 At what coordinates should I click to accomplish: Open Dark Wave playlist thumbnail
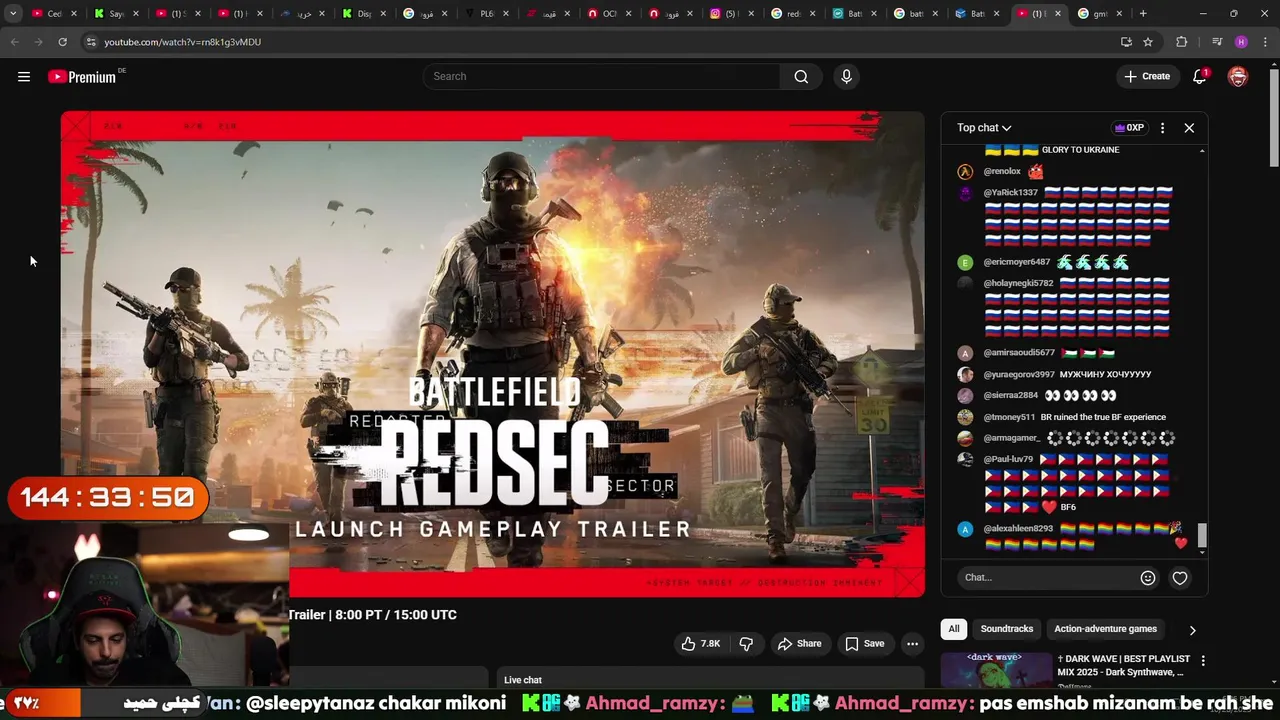996,670
